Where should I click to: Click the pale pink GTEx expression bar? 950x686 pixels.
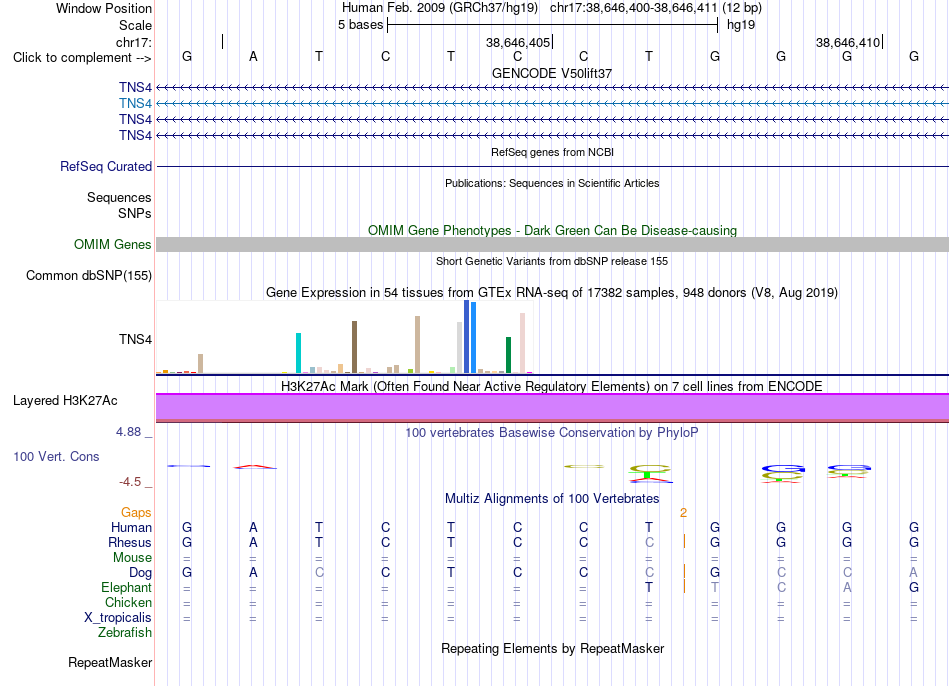[x=522, y=342]
